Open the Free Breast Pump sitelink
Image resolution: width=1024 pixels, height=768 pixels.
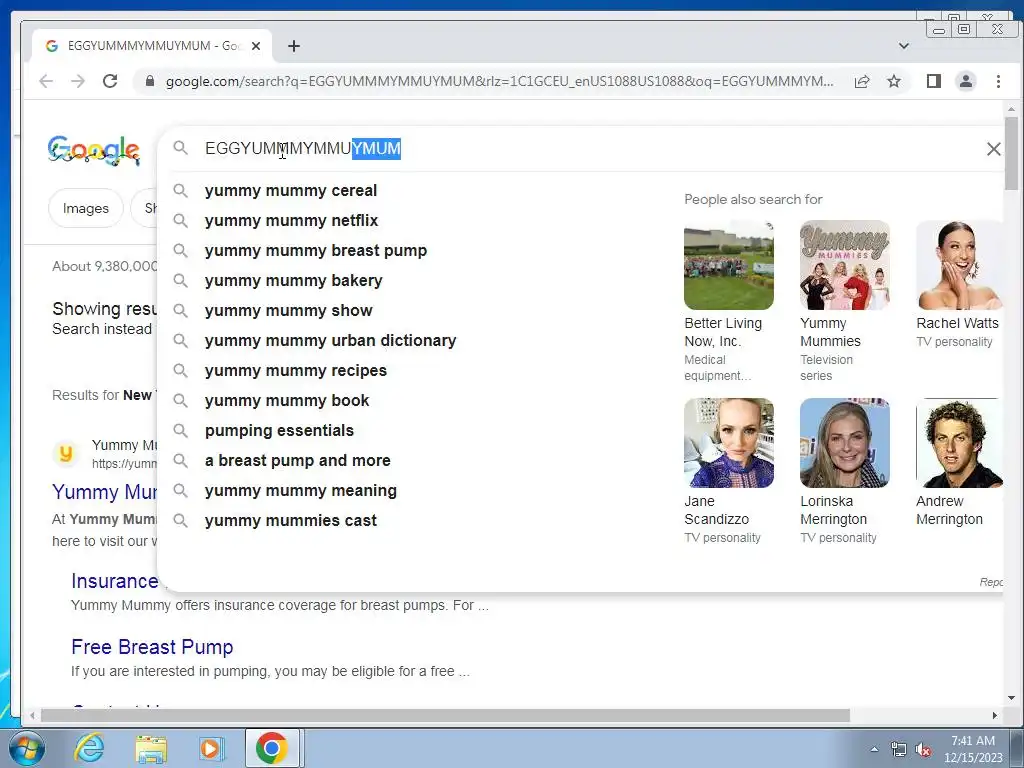152,647
